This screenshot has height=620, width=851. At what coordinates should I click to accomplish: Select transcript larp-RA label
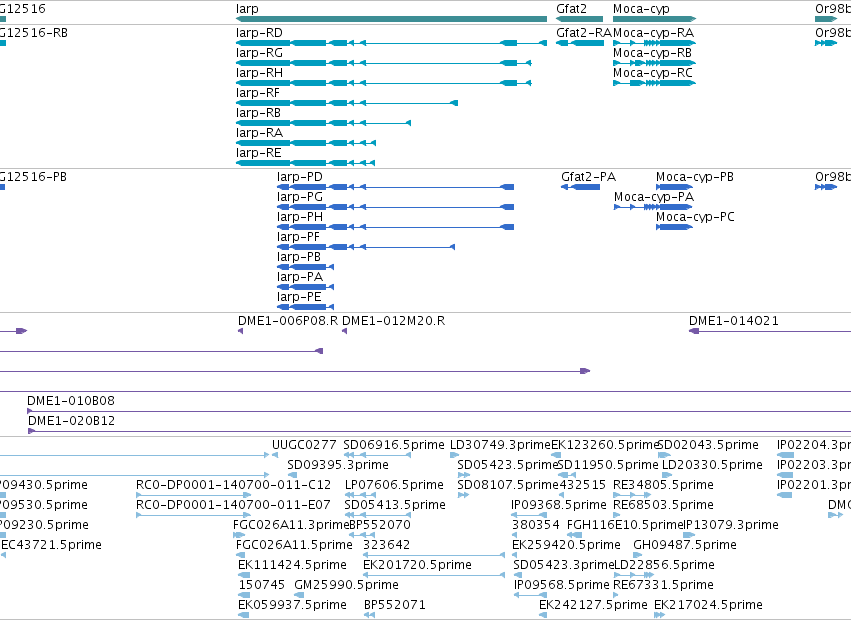pyautogui.click(x=259, y=132)
